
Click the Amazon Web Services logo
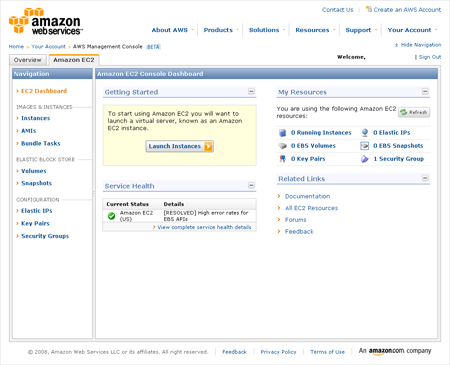[x=46, y=21]
